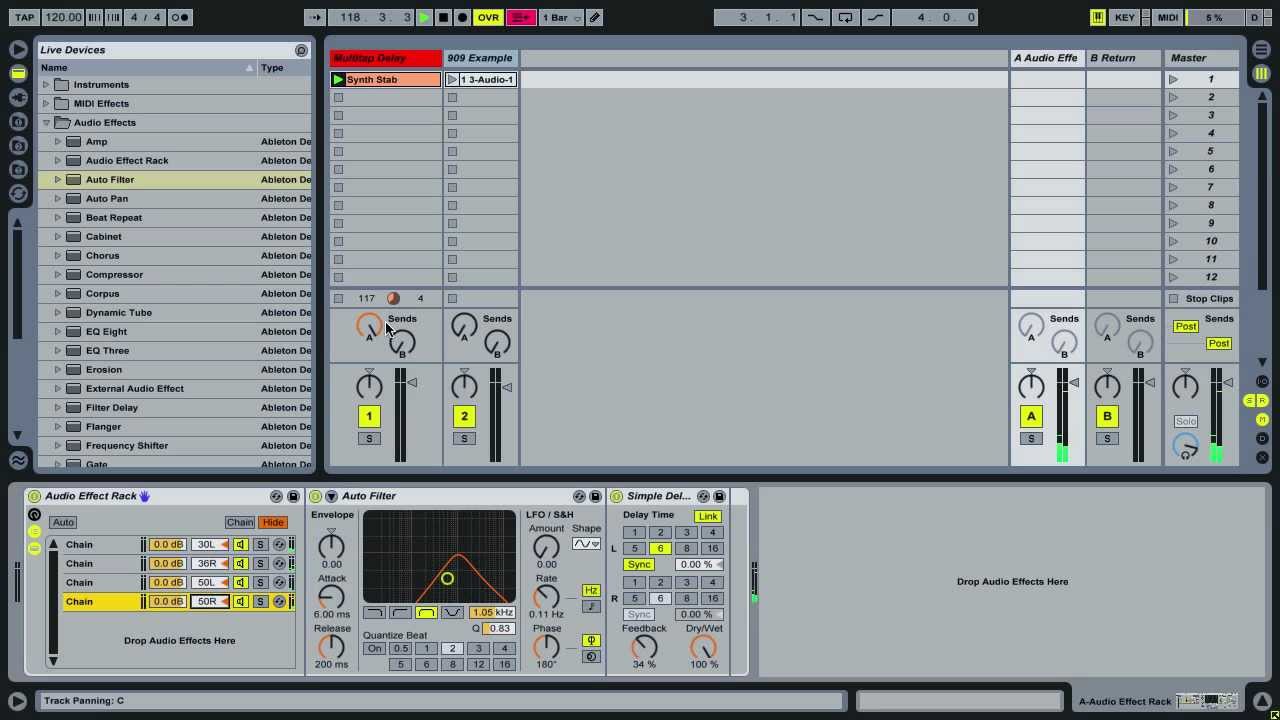Select Filter Delay in browser list
Viewport: 1280px width, 720px height.
[175, 408]
